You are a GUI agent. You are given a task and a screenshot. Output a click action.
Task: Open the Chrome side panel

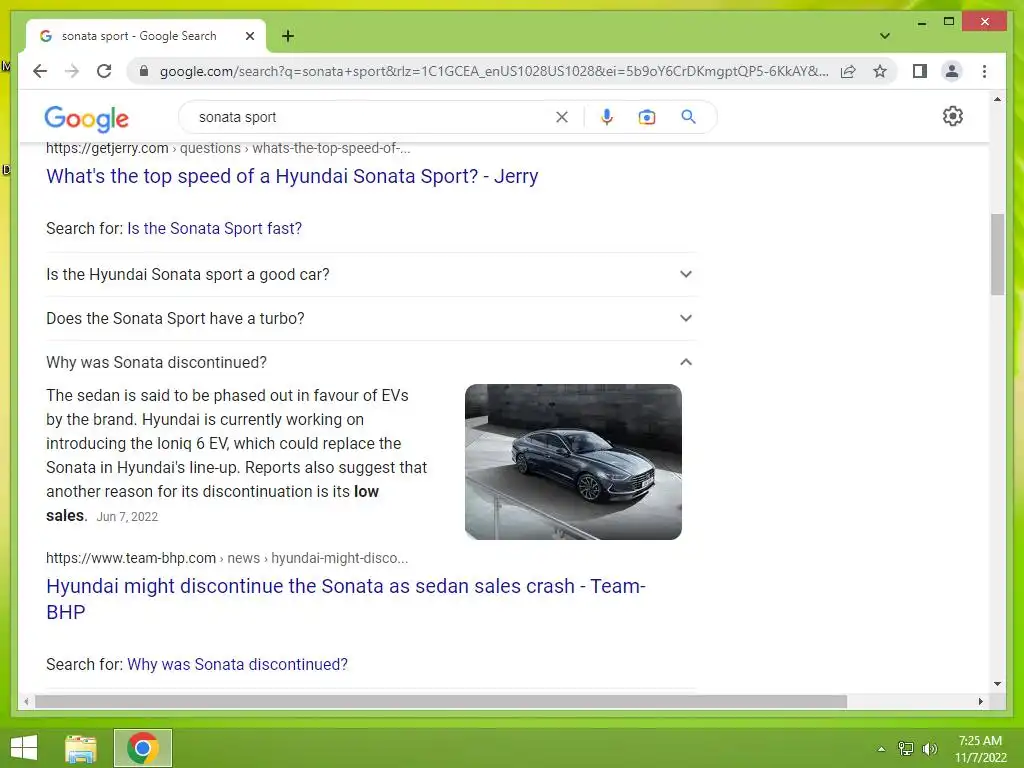click(x=920, y=71)
